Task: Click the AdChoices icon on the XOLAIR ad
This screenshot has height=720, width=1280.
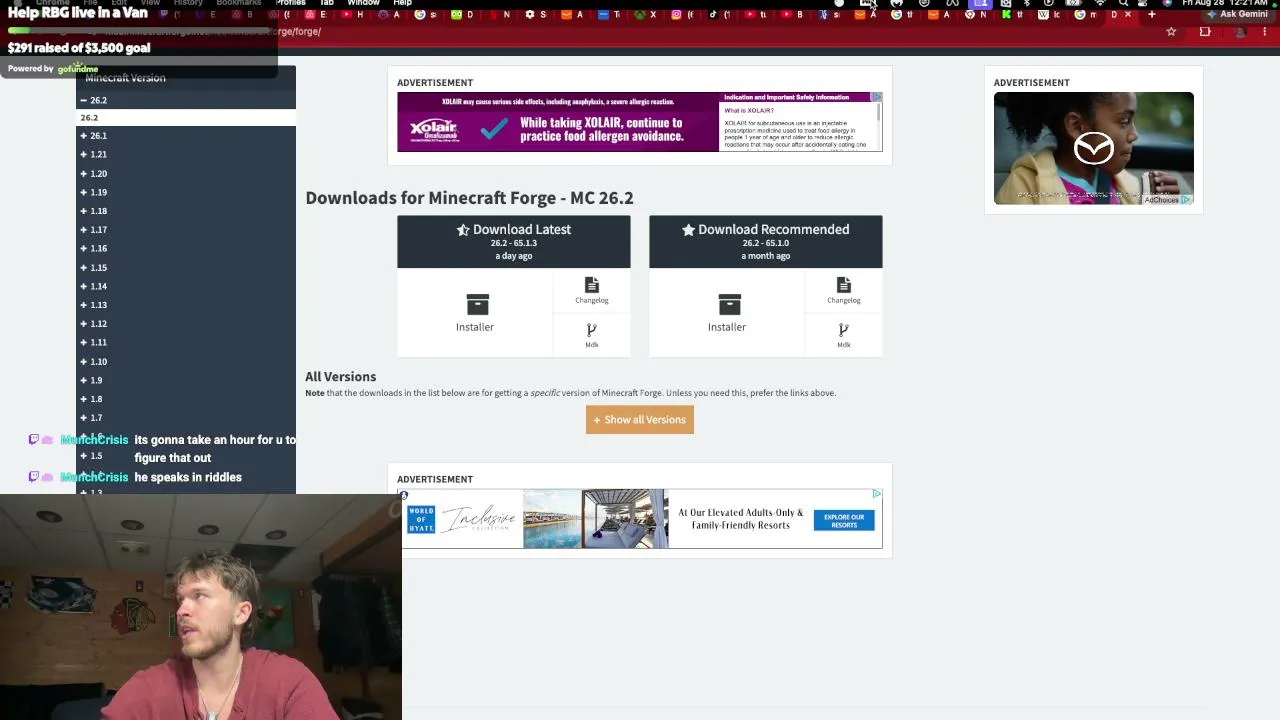Action: click(x=876, y=97)
